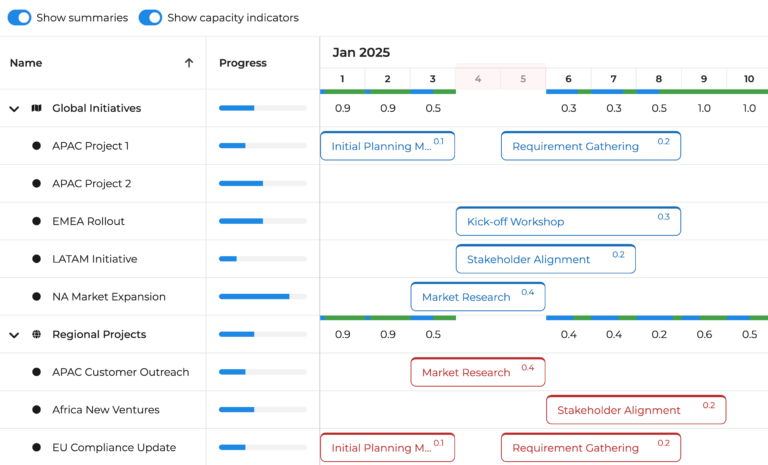Viewport: 768px width, 465px height.
Task: Select the APAC Customer Outreach row
Action: pos(120,372)
